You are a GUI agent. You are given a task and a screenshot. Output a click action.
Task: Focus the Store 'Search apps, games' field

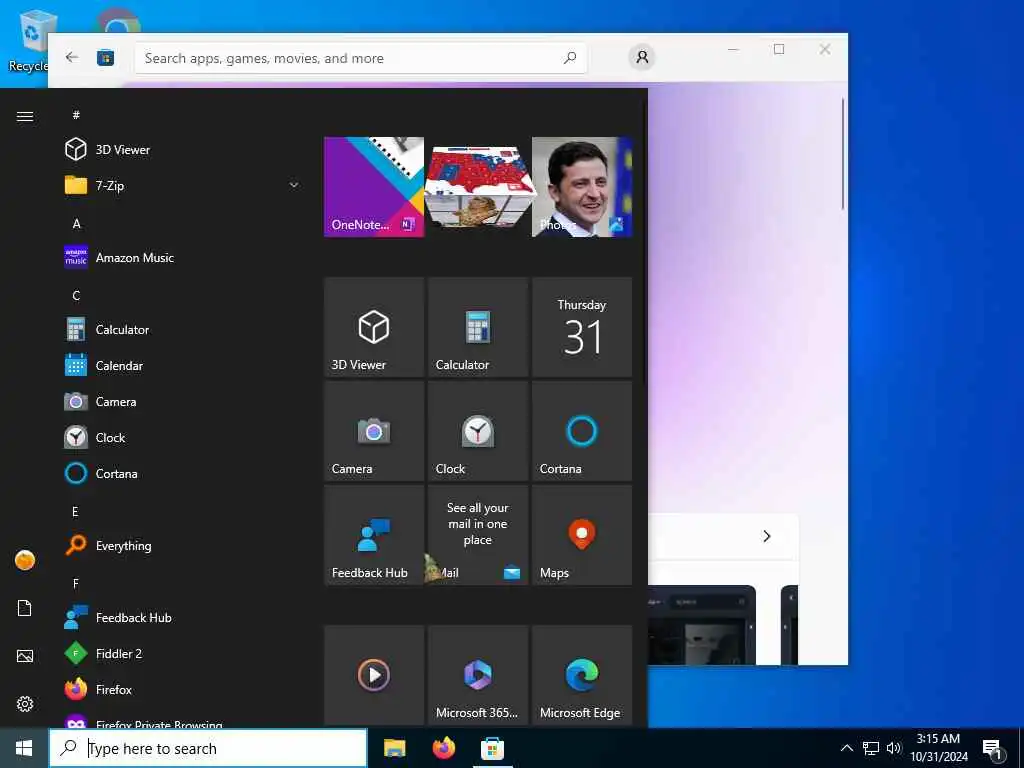point(360,58)
